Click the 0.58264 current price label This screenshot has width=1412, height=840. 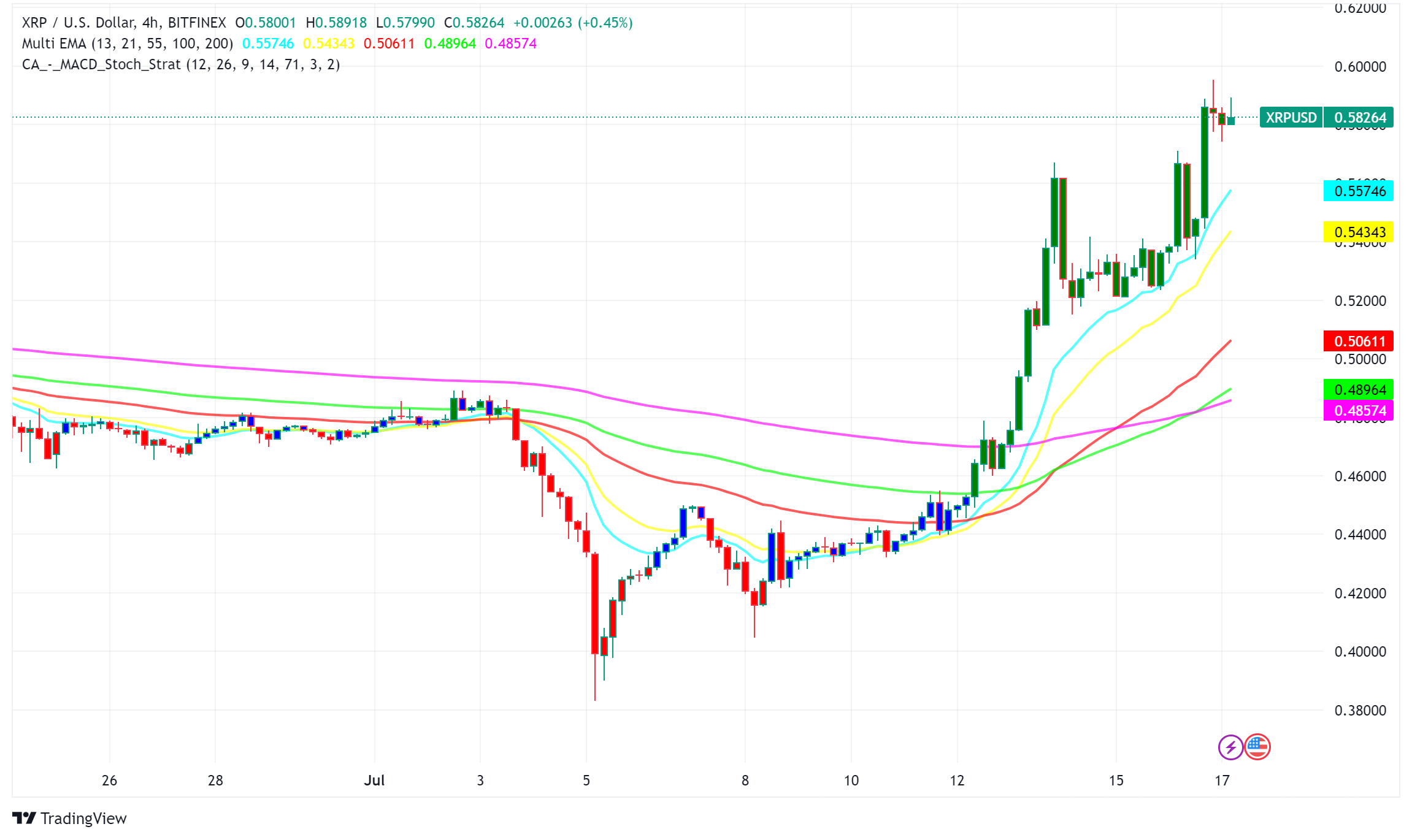[x=1359, y=117]
